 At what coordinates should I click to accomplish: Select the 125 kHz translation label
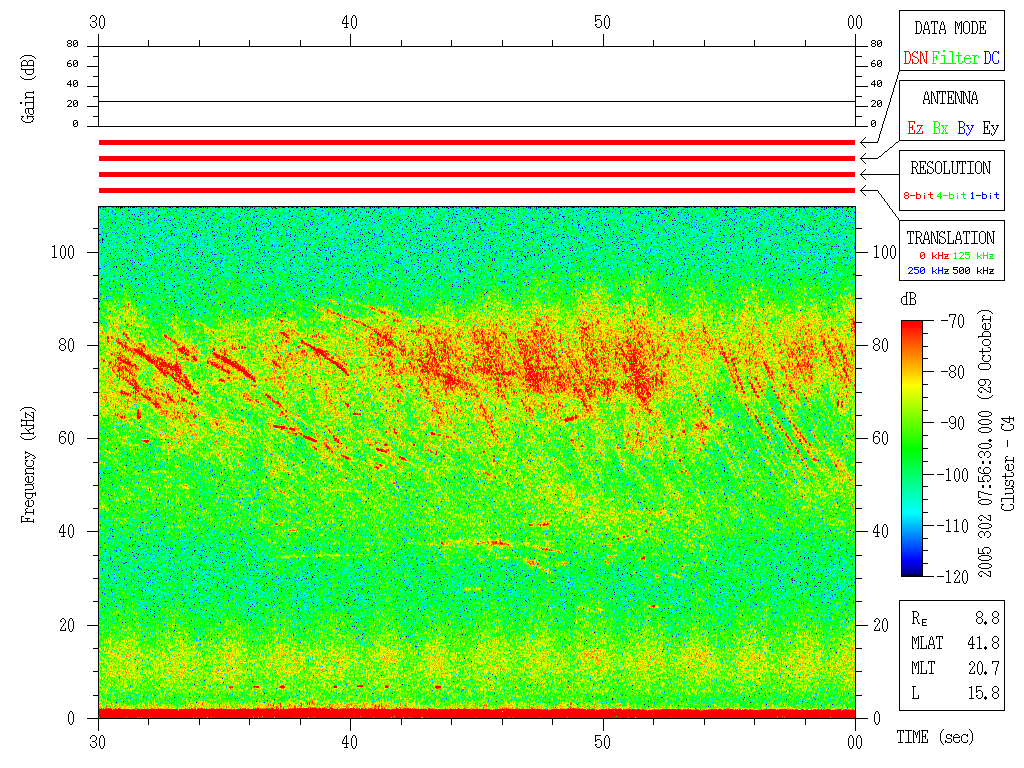[976, 257]
